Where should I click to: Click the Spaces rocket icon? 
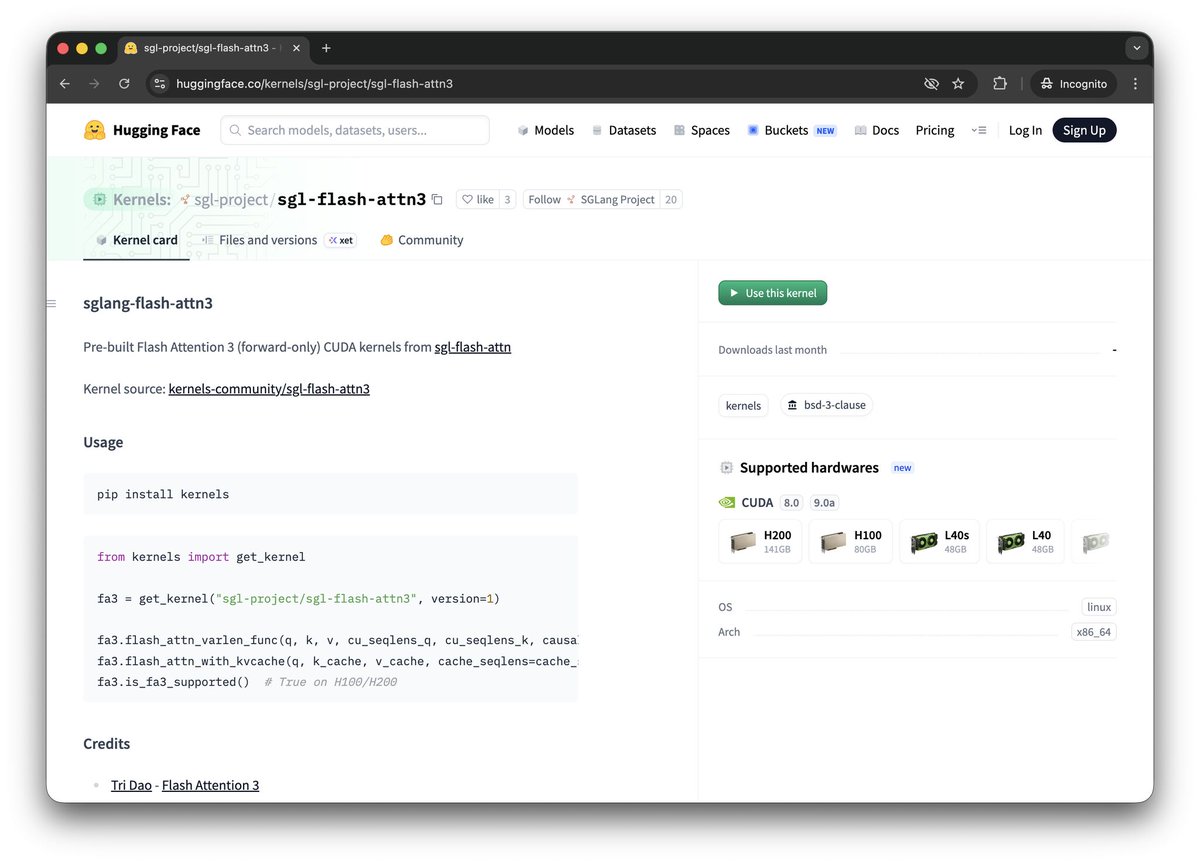(679, 130)
